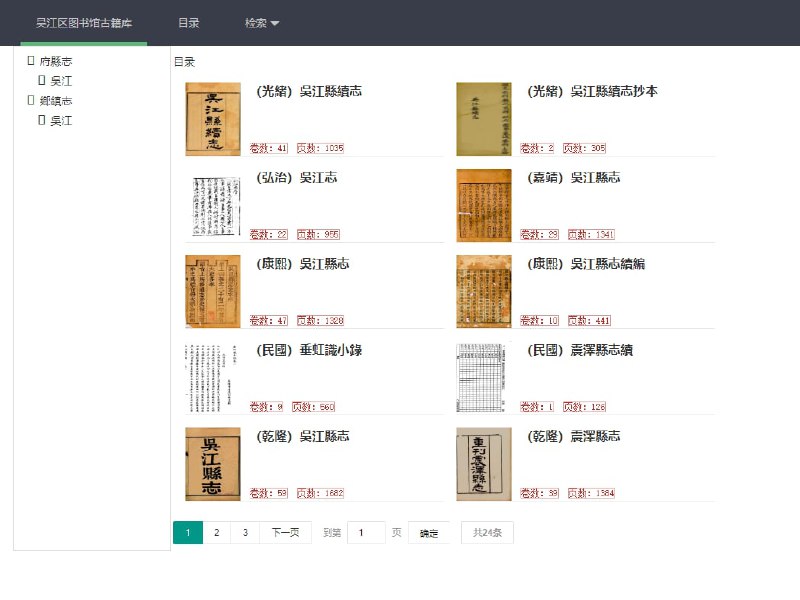Switch to the 目录 tab

coord(188,23)
